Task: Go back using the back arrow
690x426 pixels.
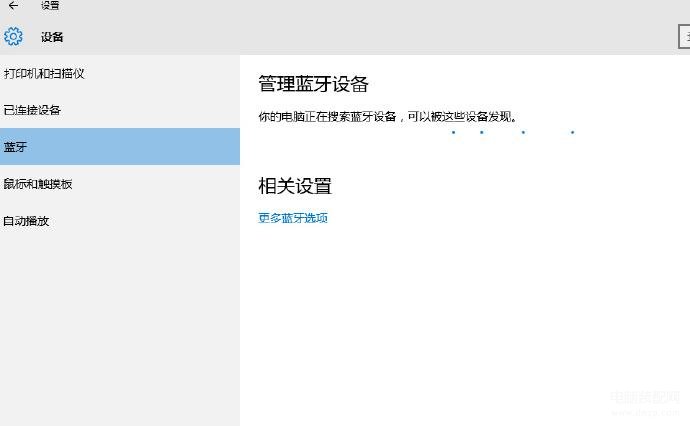Action: click(x=13, y=5)
